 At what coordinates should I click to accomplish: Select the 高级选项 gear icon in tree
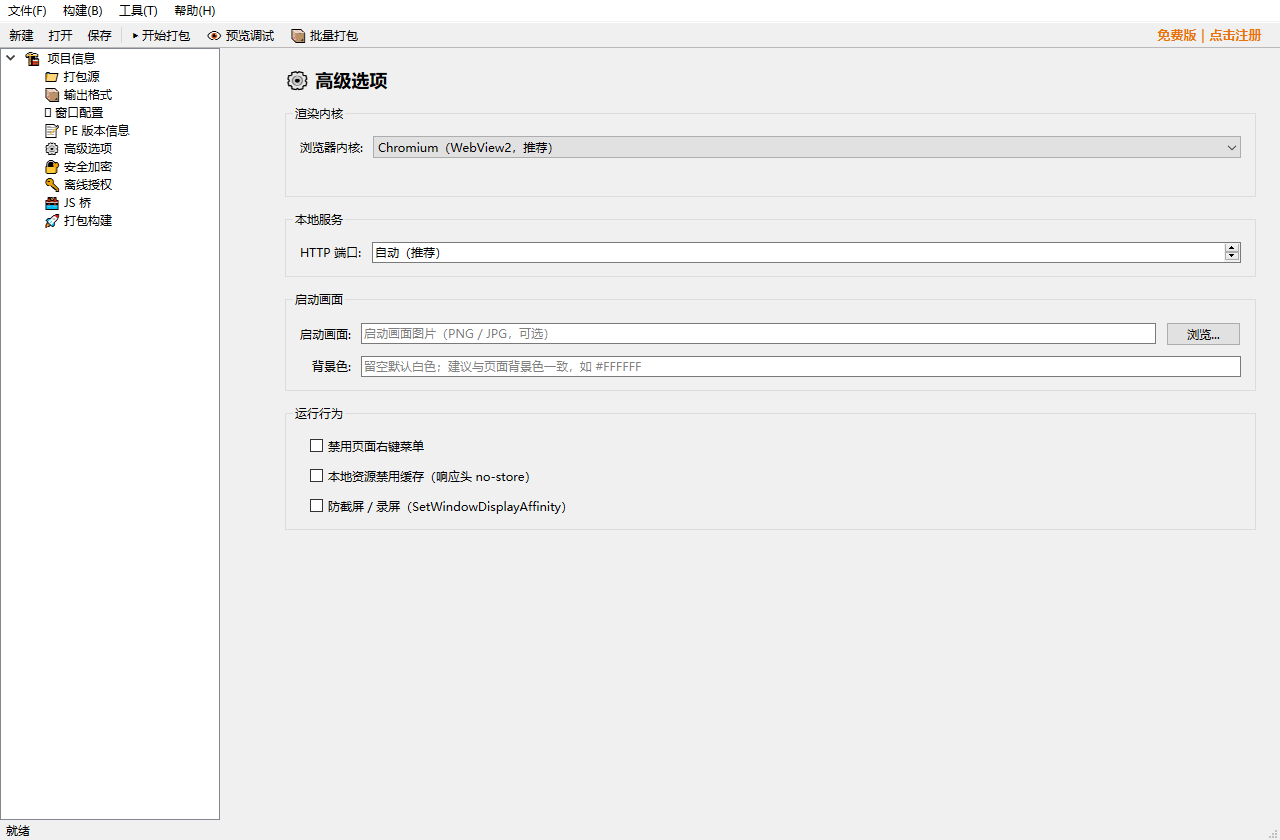[52, 148]
